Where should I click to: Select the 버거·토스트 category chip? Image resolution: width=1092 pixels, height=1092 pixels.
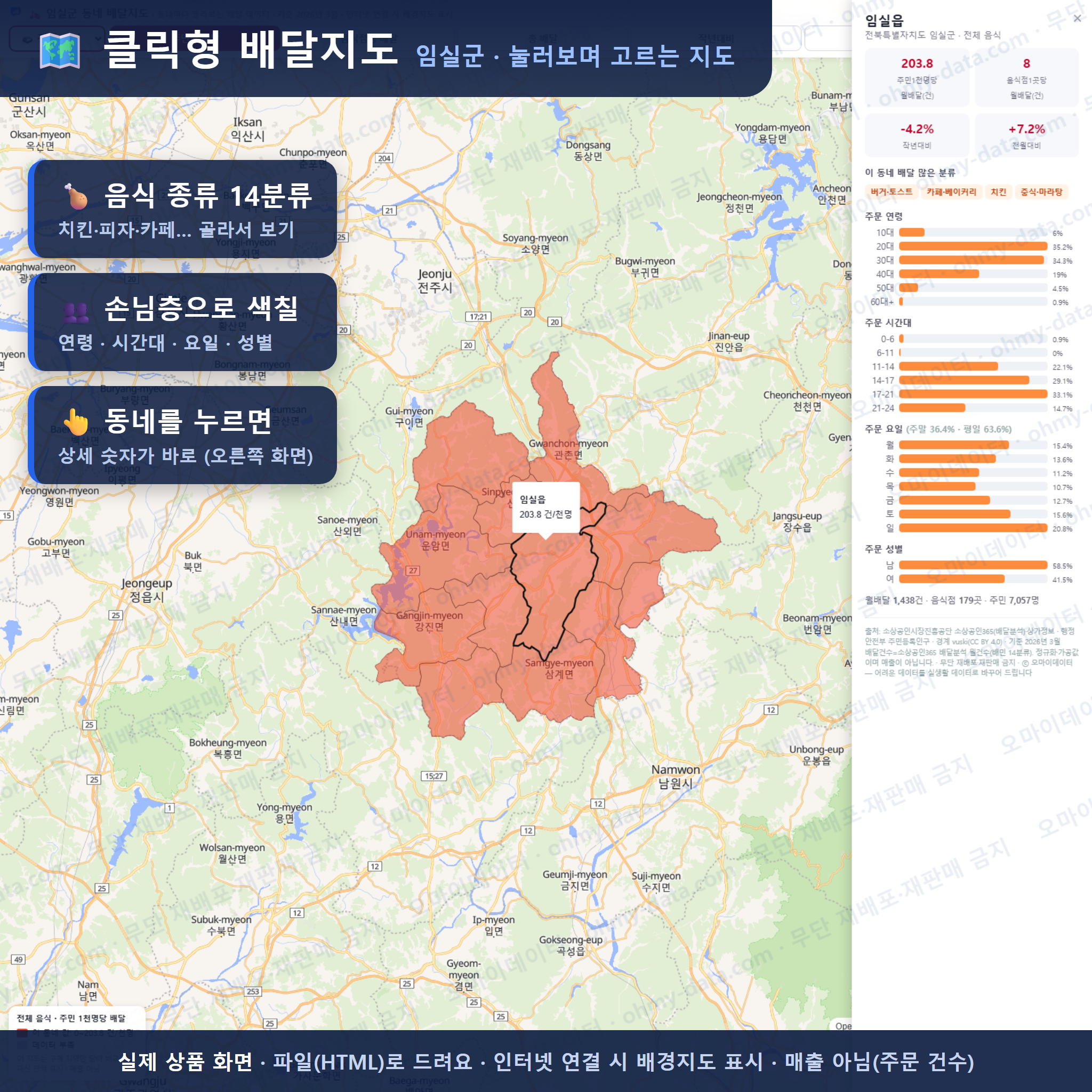click(x=892, y=192)
